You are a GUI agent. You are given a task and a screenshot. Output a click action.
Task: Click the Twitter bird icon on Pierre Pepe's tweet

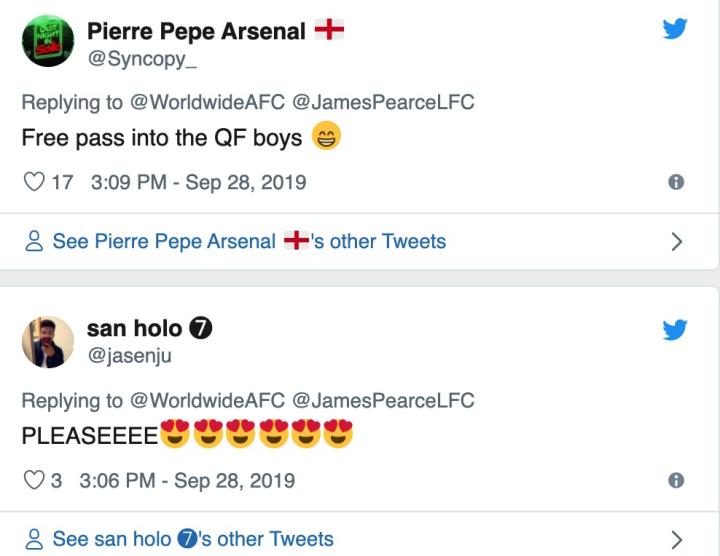click(676, 31)
